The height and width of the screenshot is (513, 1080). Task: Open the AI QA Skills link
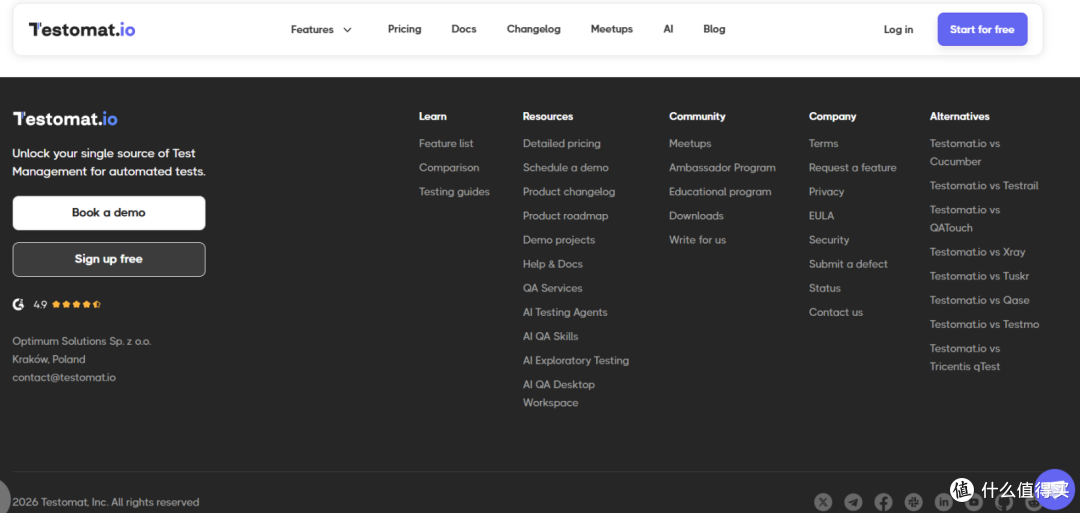click(x=550, y=336)
